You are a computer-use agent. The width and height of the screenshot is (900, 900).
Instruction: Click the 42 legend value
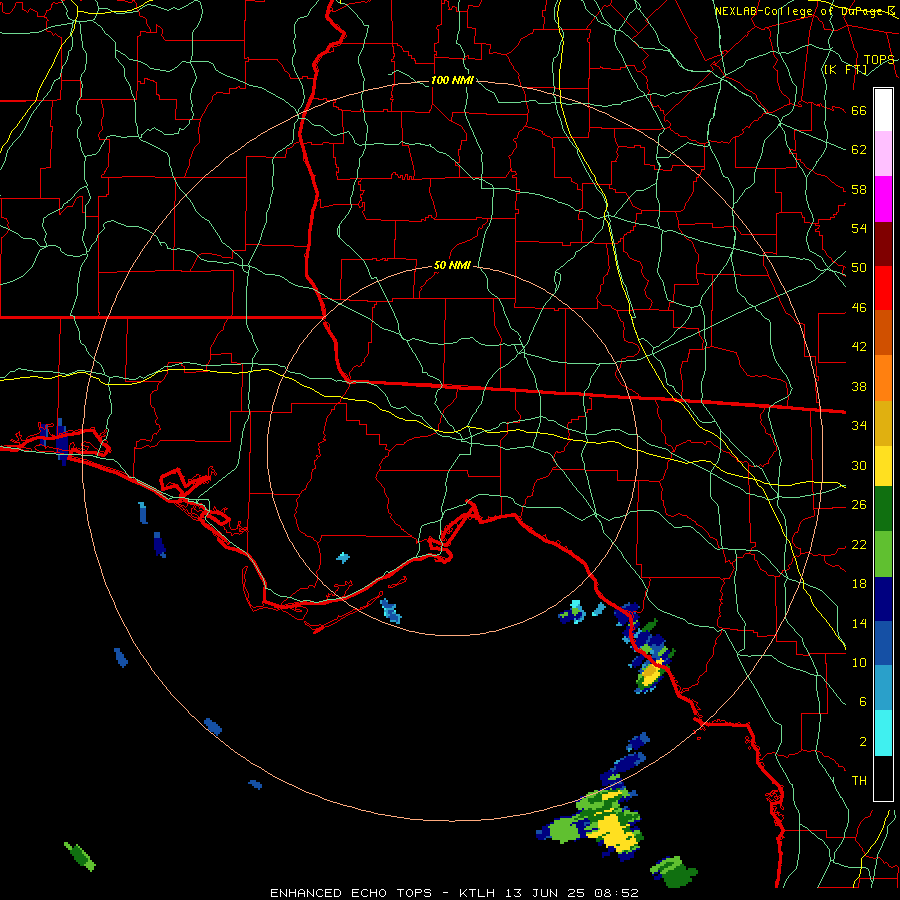(x=859, y=346)
